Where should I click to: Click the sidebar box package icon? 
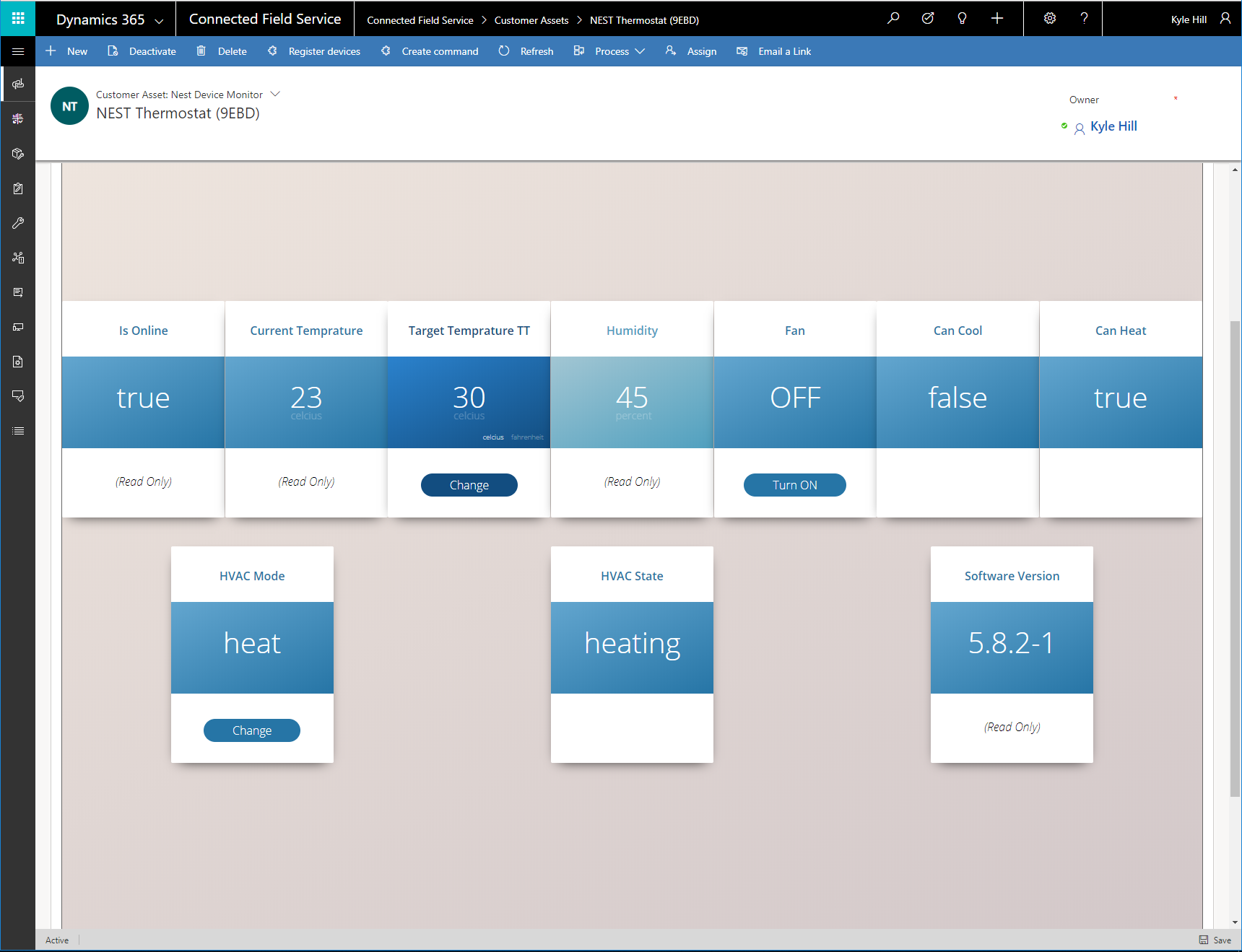(18, 154)
